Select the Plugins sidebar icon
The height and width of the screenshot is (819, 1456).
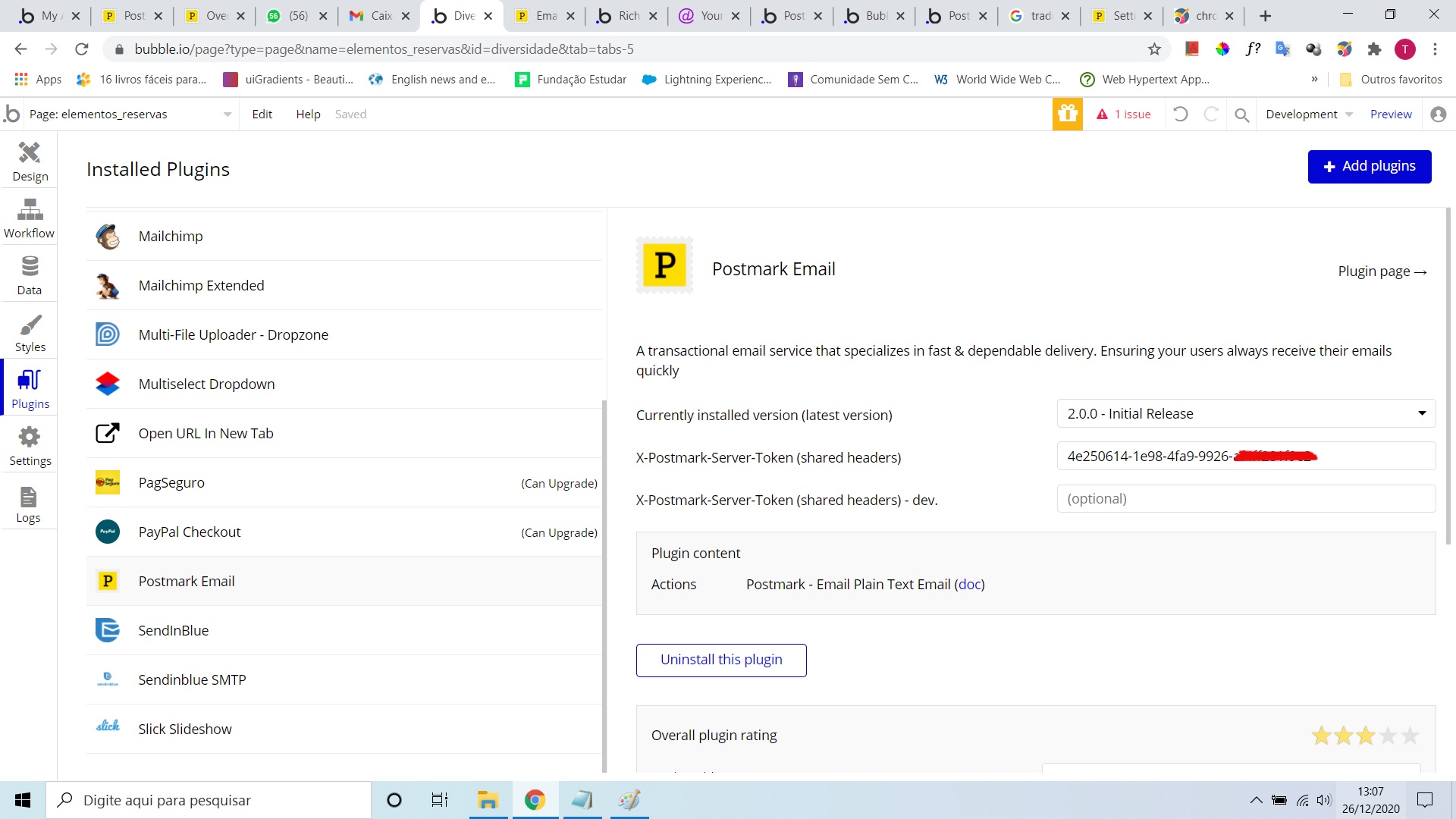point(30,389)
